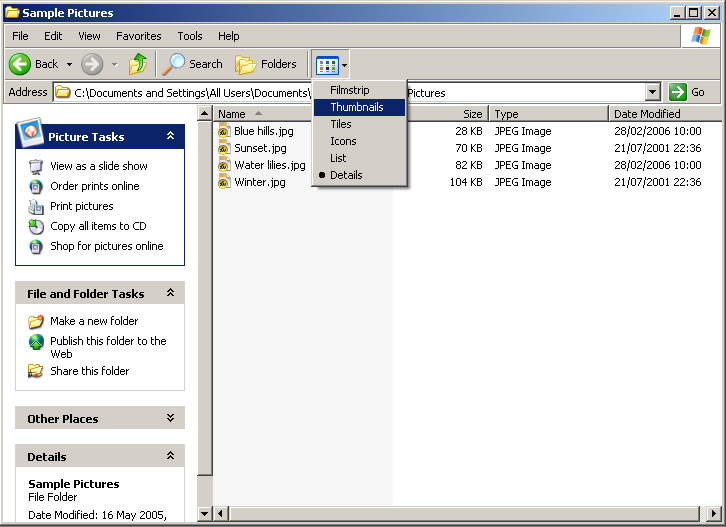Image resolution: width=726 pixels, height=527 pixels.
Task: Sort files by Date Modified column header
Action: click(647, 114)
